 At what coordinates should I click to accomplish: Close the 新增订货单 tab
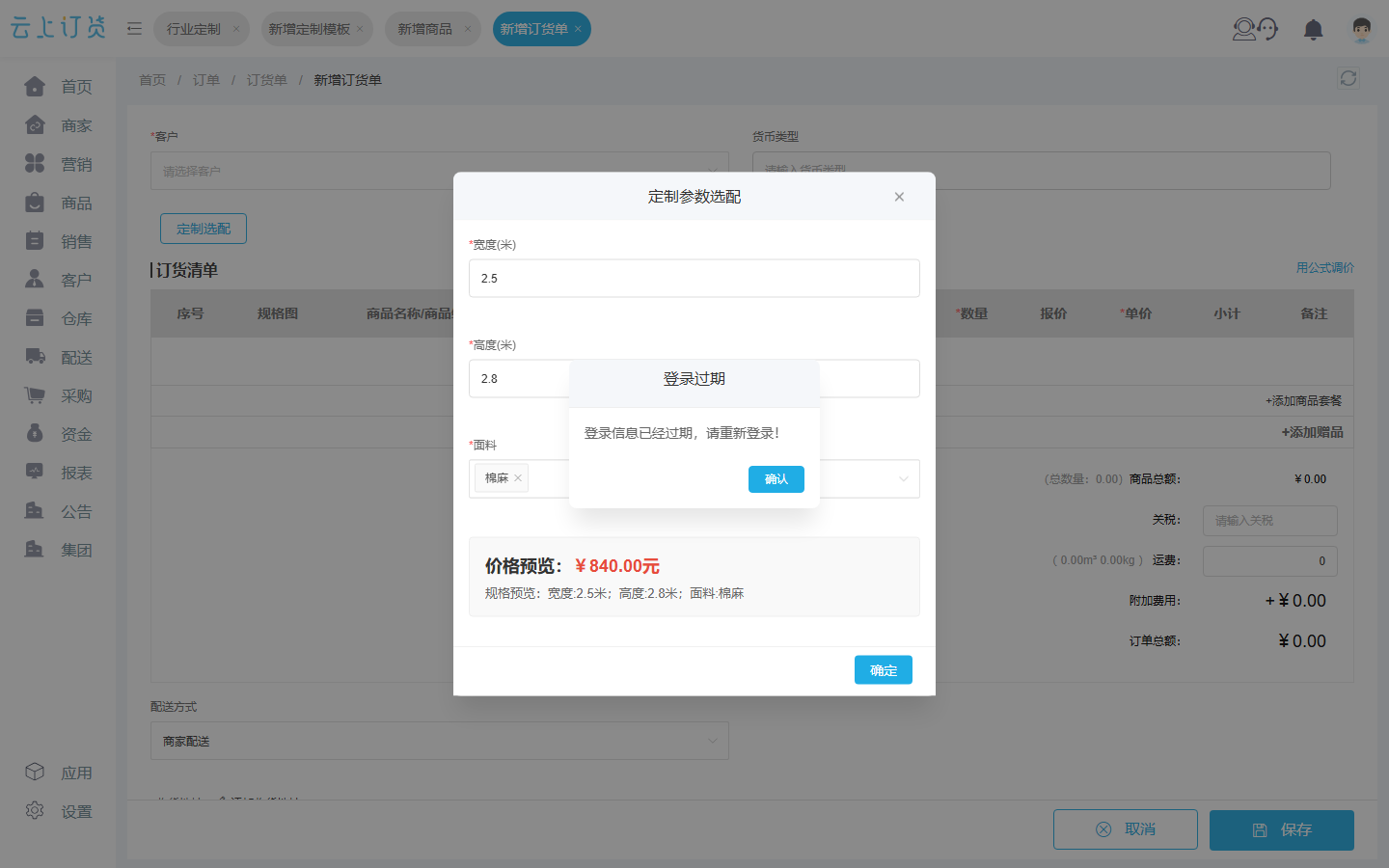coord(578,29)
